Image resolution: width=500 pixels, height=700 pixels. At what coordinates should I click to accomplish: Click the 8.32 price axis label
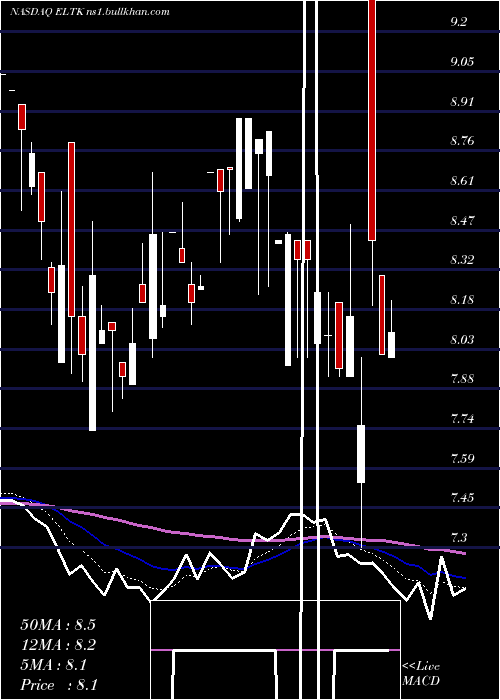(462, 260)
